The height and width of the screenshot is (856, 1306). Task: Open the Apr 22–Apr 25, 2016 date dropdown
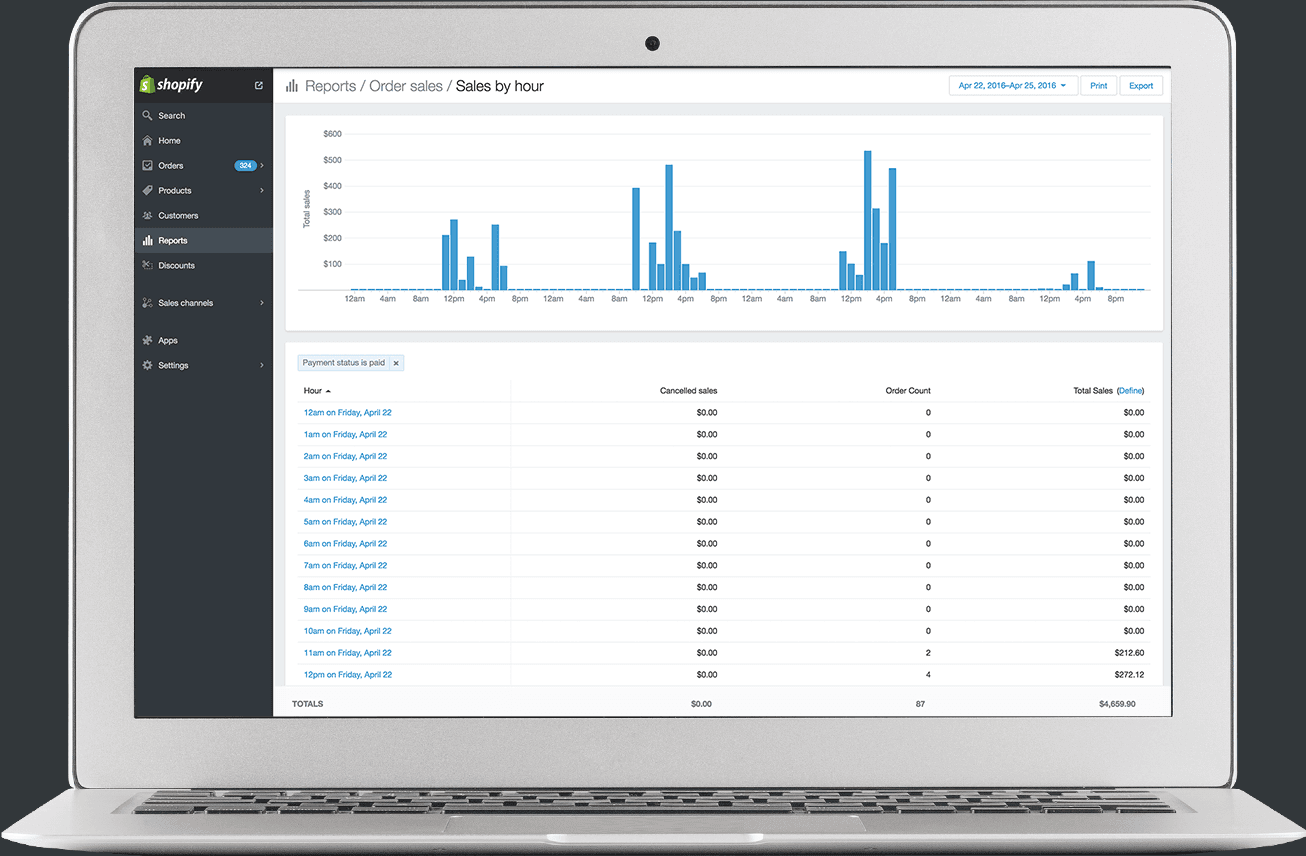point(1012,86)
